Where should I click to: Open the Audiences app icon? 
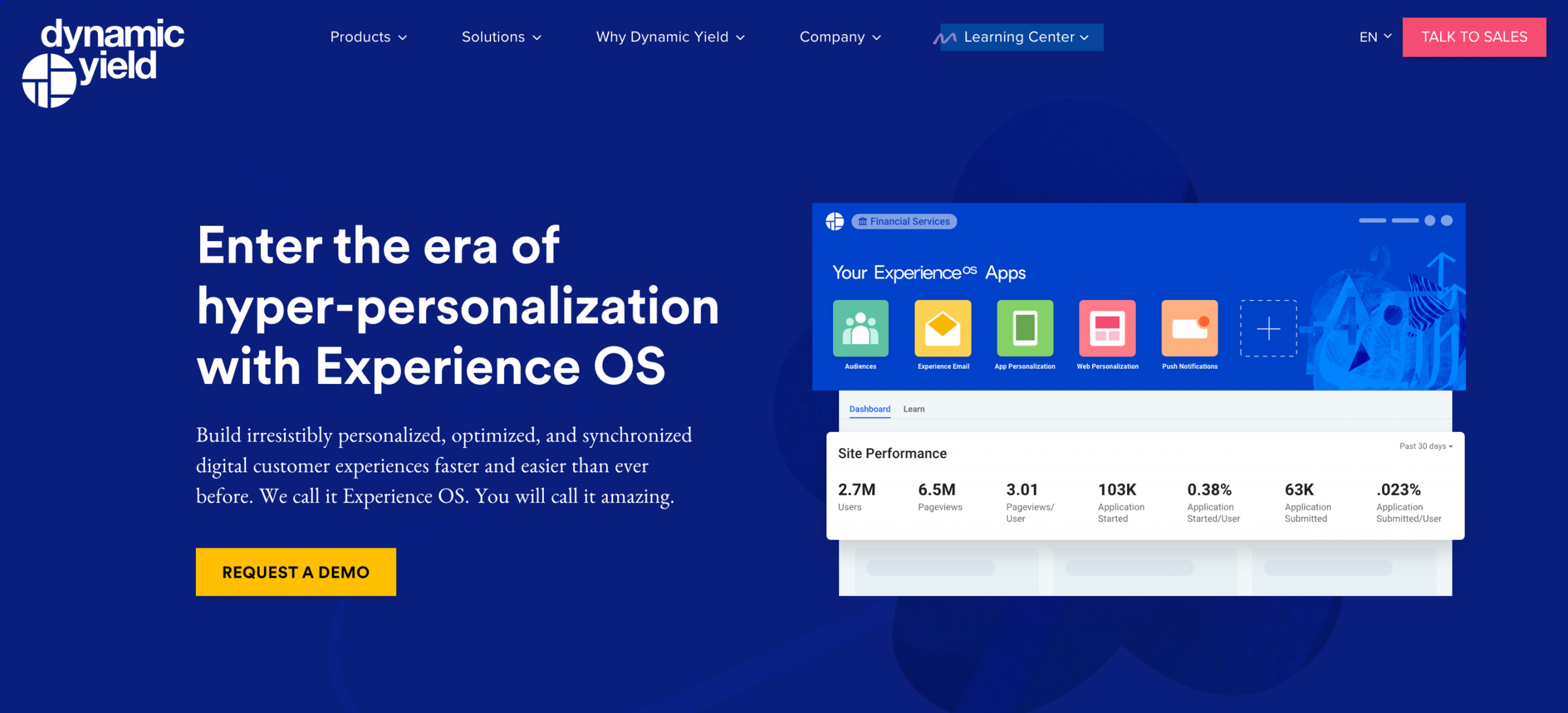point(860,328)
